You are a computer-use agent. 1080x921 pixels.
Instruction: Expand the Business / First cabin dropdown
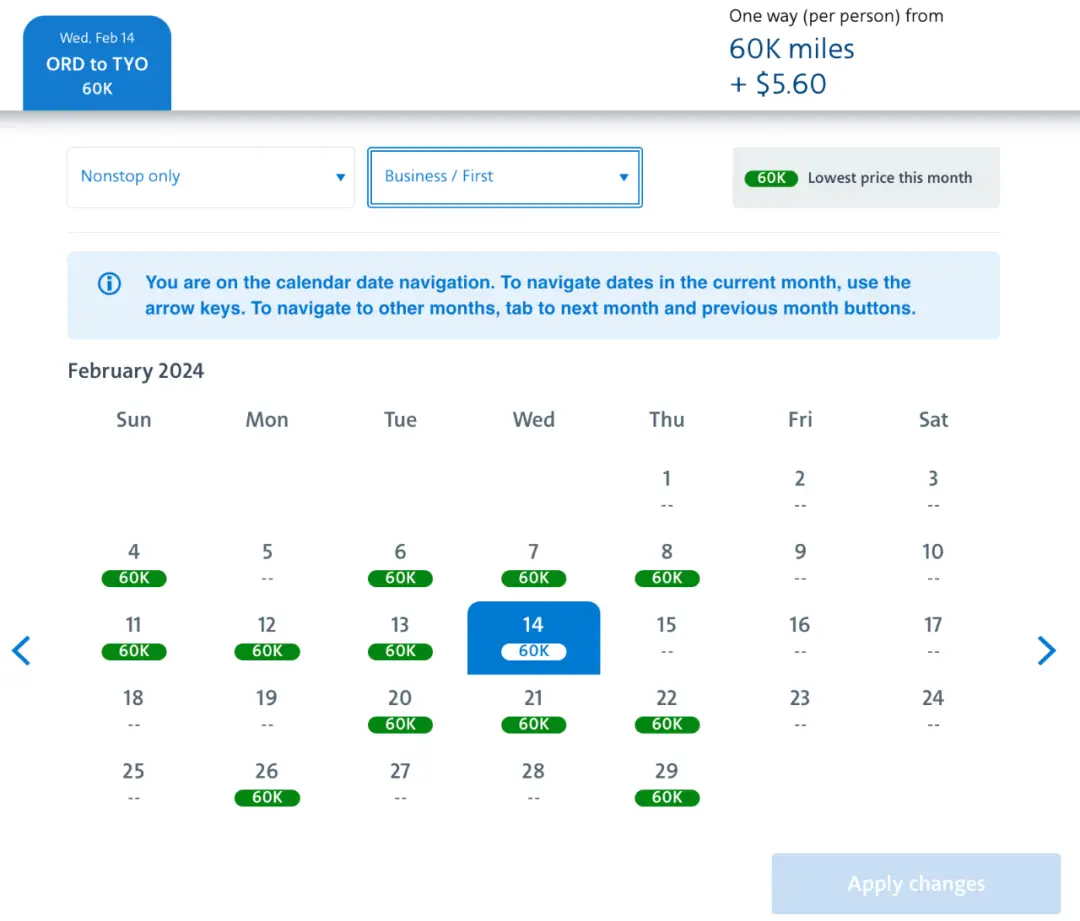pos(505,177)
